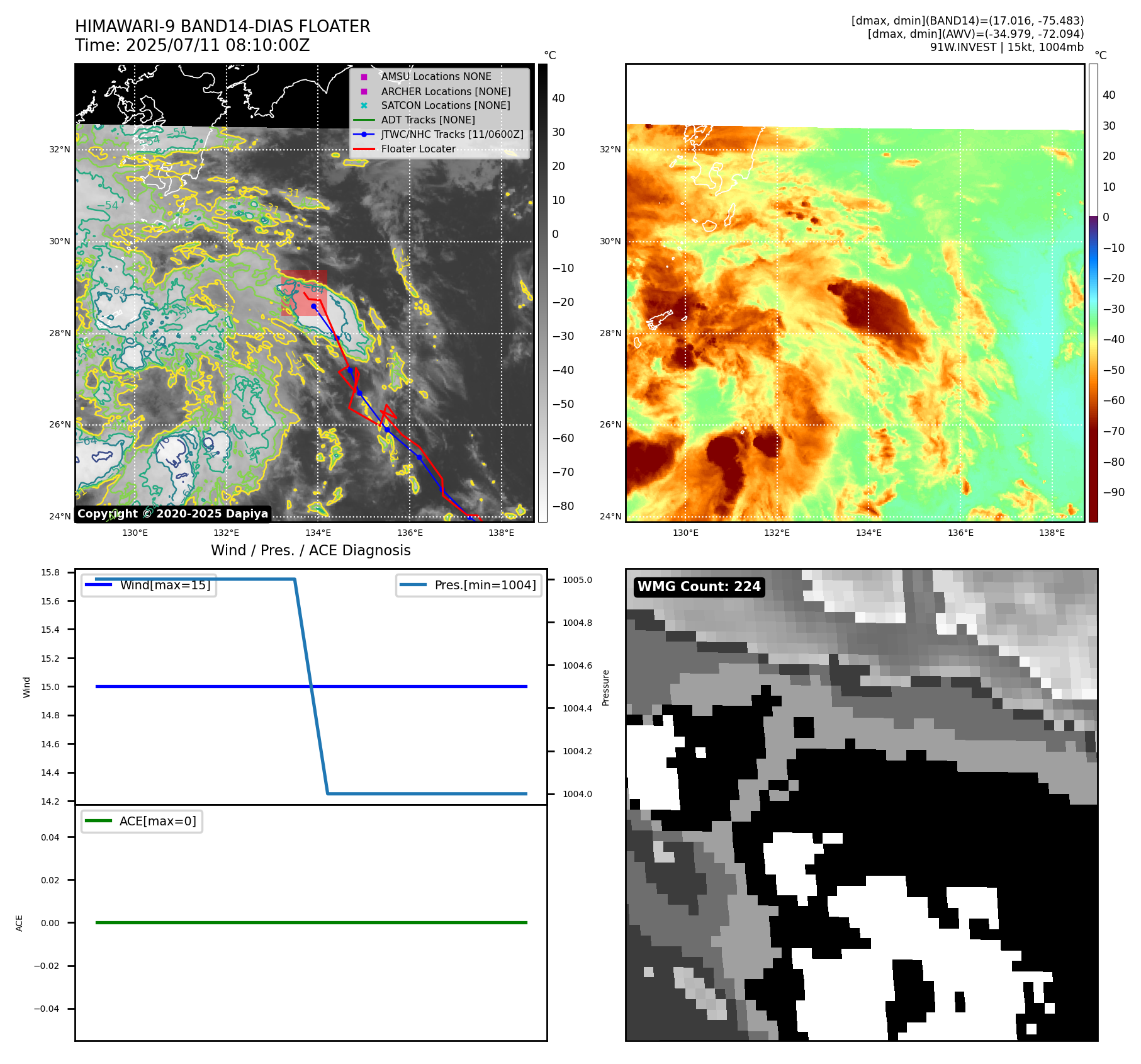
Task: Click the Wind[max=15] legend label
Action: click(166, 585)
